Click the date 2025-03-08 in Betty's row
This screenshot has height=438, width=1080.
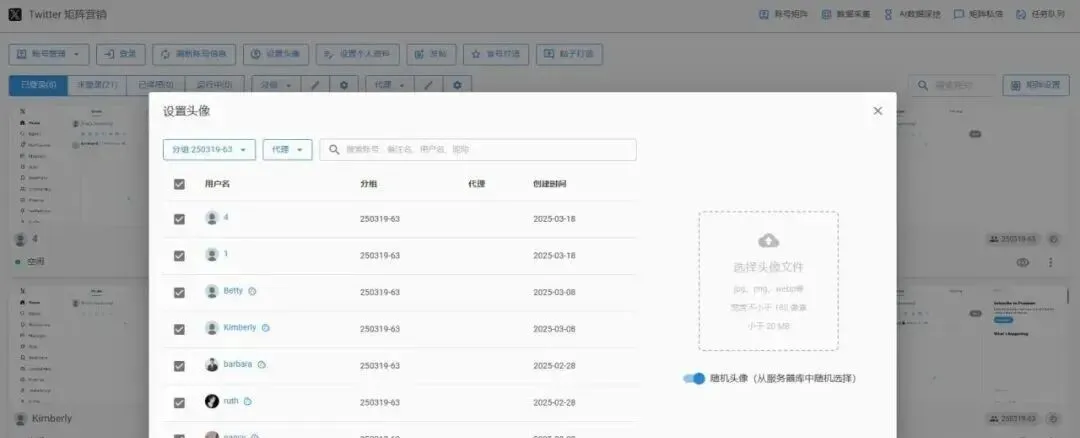point(554,292)
